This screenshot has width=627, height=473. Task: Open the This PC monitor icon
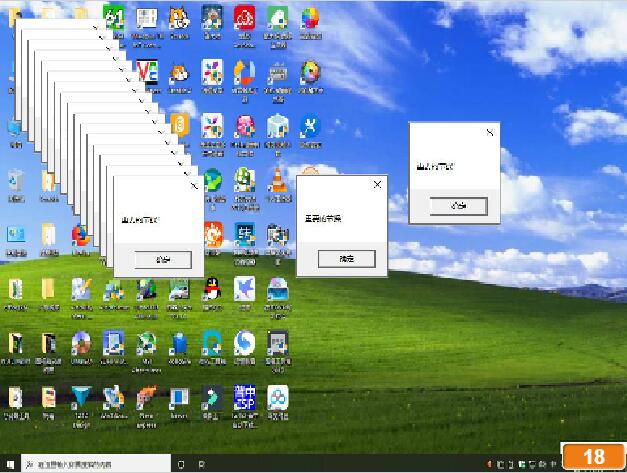click(15, 128)
